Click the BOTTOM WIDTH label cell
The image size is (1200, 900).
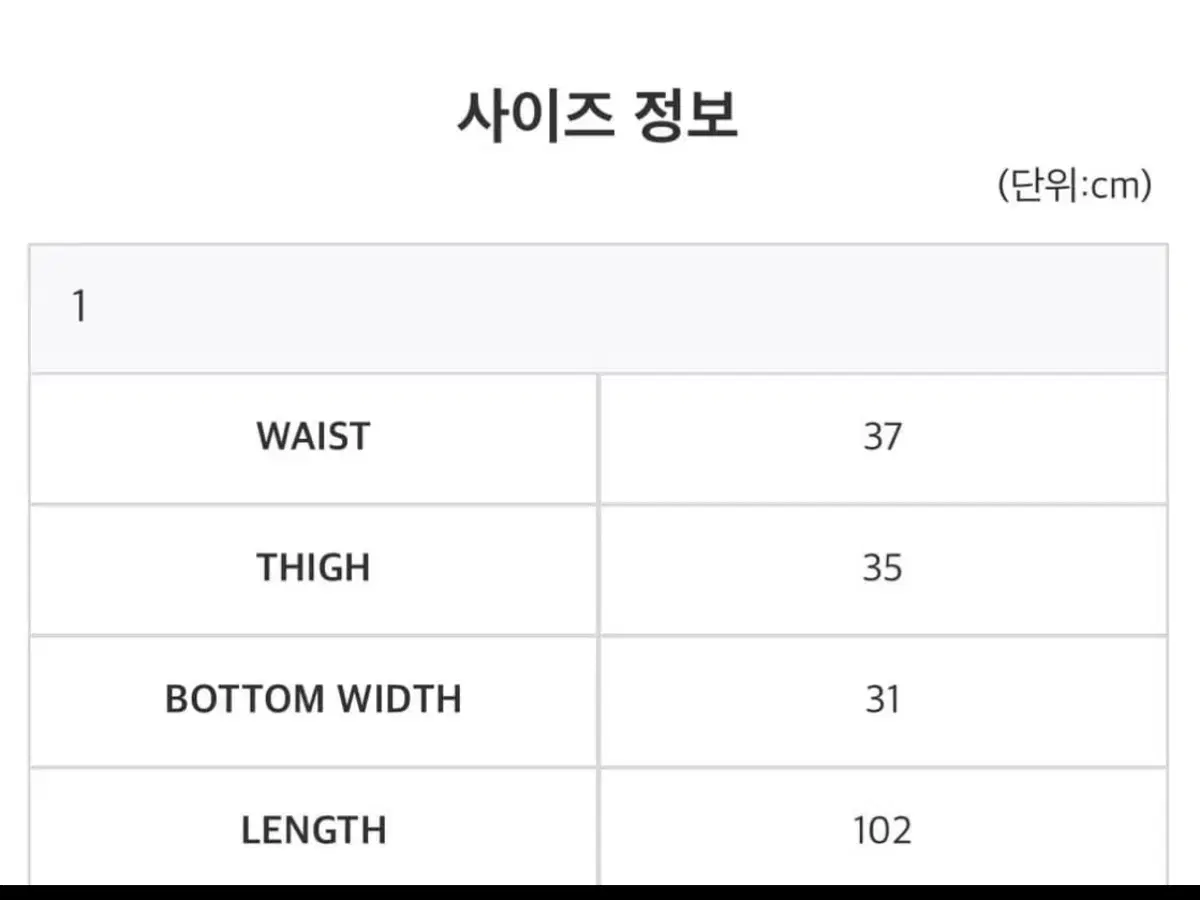pos(314,700)
